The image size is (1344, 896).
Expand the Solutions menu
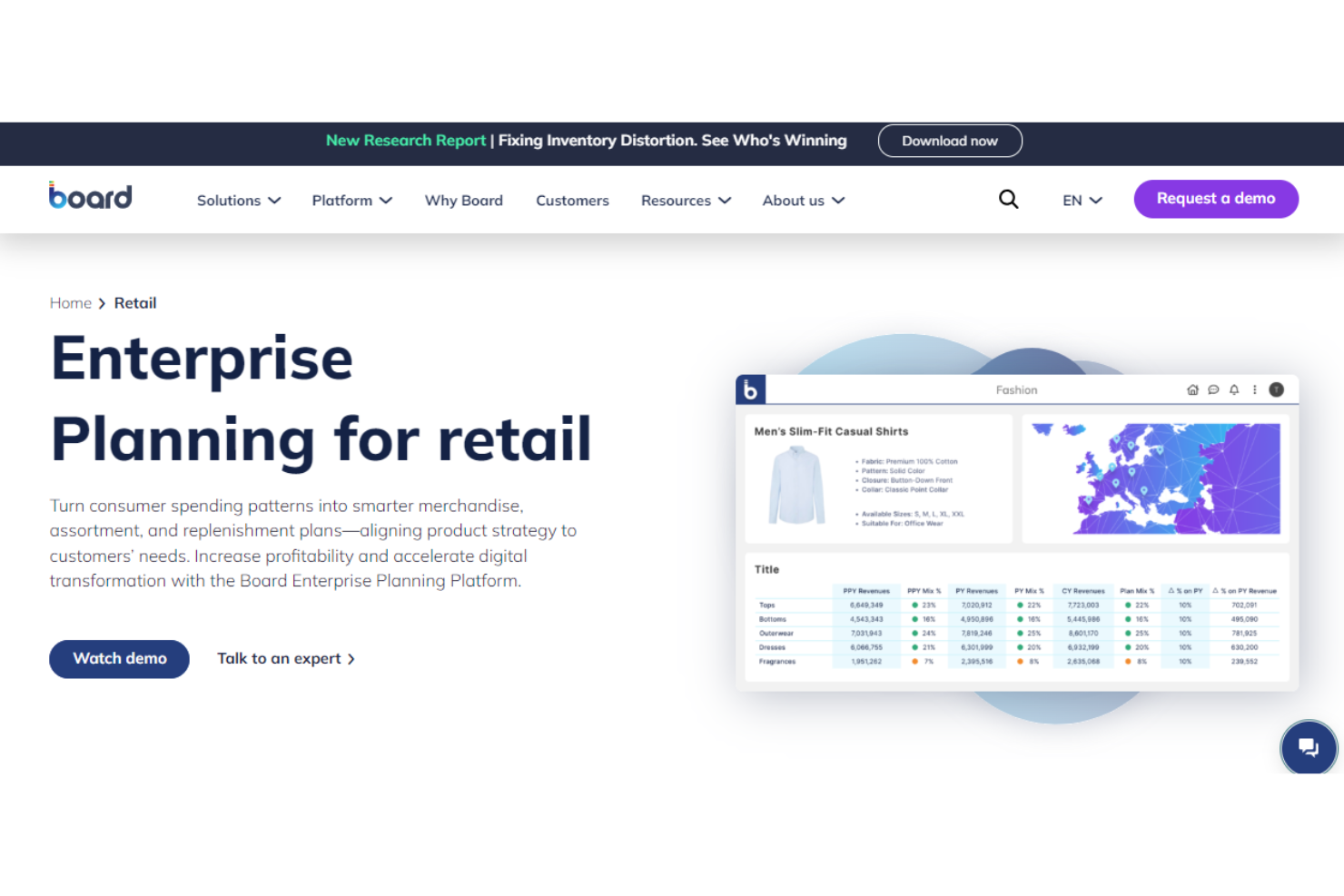239,201
